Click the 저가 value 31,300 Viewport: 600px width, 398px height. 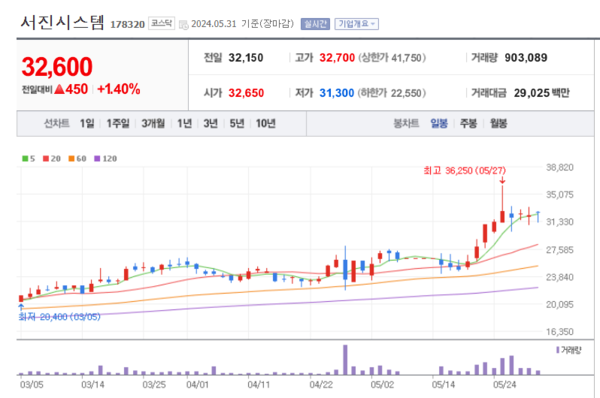(337, 93)
